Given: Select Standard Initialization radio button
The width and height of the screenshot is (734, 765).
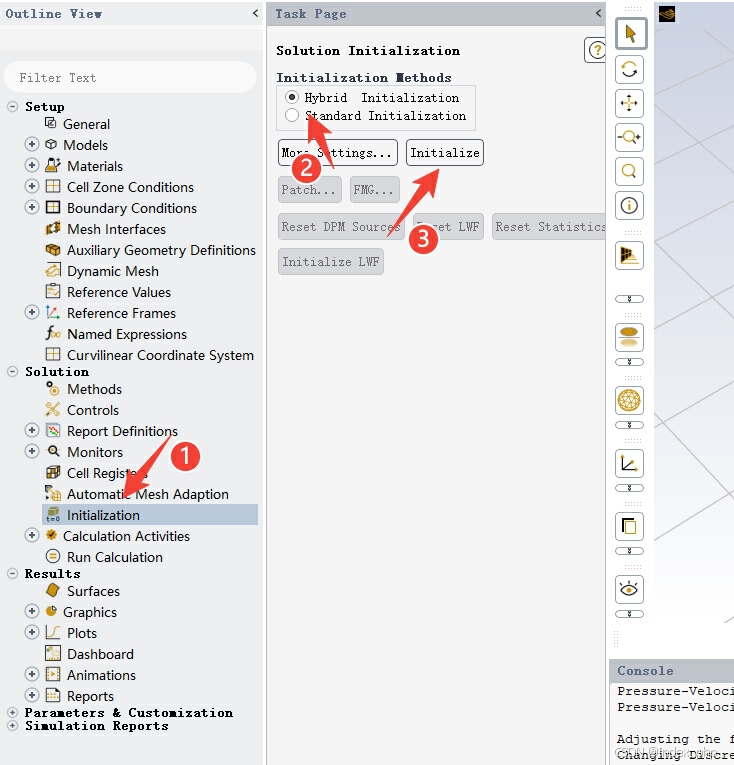Looking at the screenshot, I should (x=292, y=115).
